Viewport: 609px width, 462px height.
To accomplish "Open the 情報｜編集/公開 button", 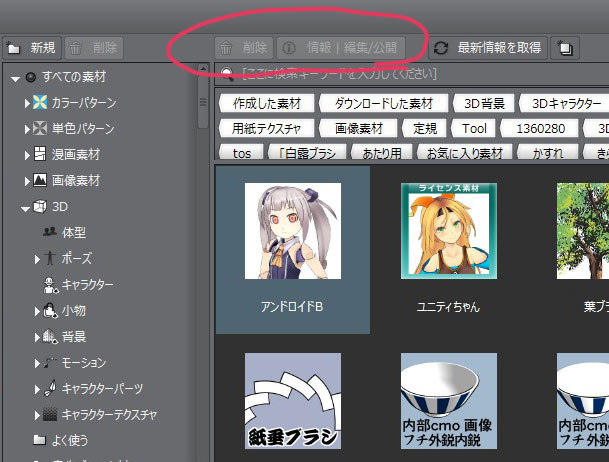I will tap(341, 48).
